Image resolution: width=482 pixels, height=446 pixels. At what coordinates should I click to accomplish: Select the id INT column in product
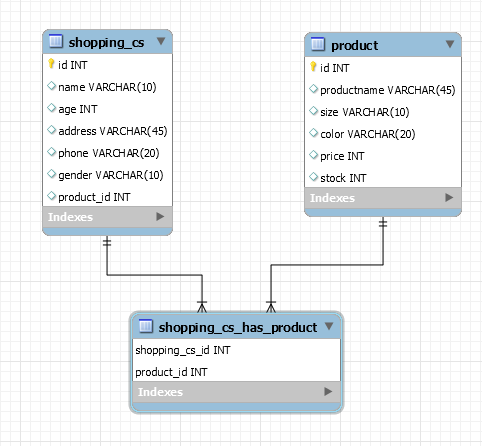[383, 68]
